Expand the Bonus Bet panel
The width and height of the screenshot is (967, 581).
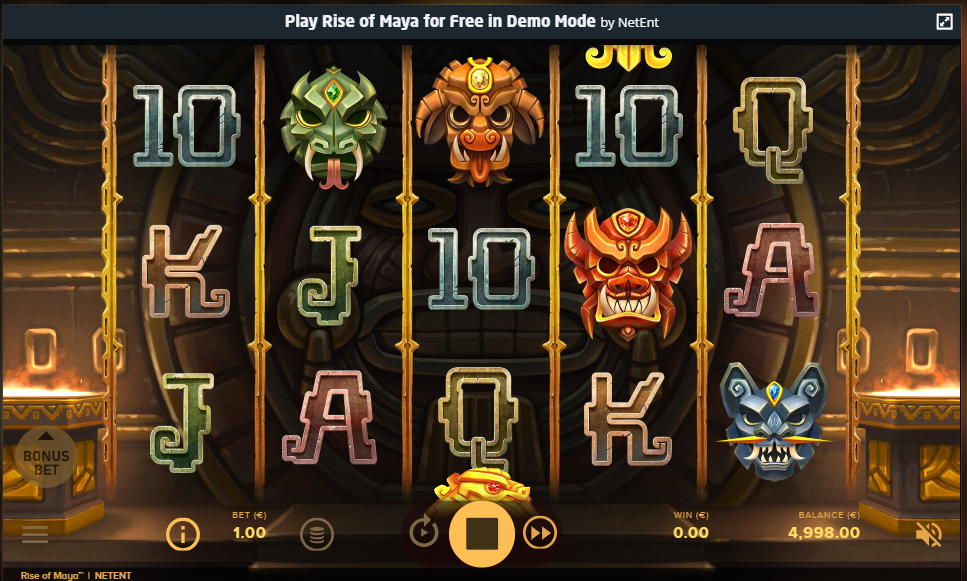[46, 457]
